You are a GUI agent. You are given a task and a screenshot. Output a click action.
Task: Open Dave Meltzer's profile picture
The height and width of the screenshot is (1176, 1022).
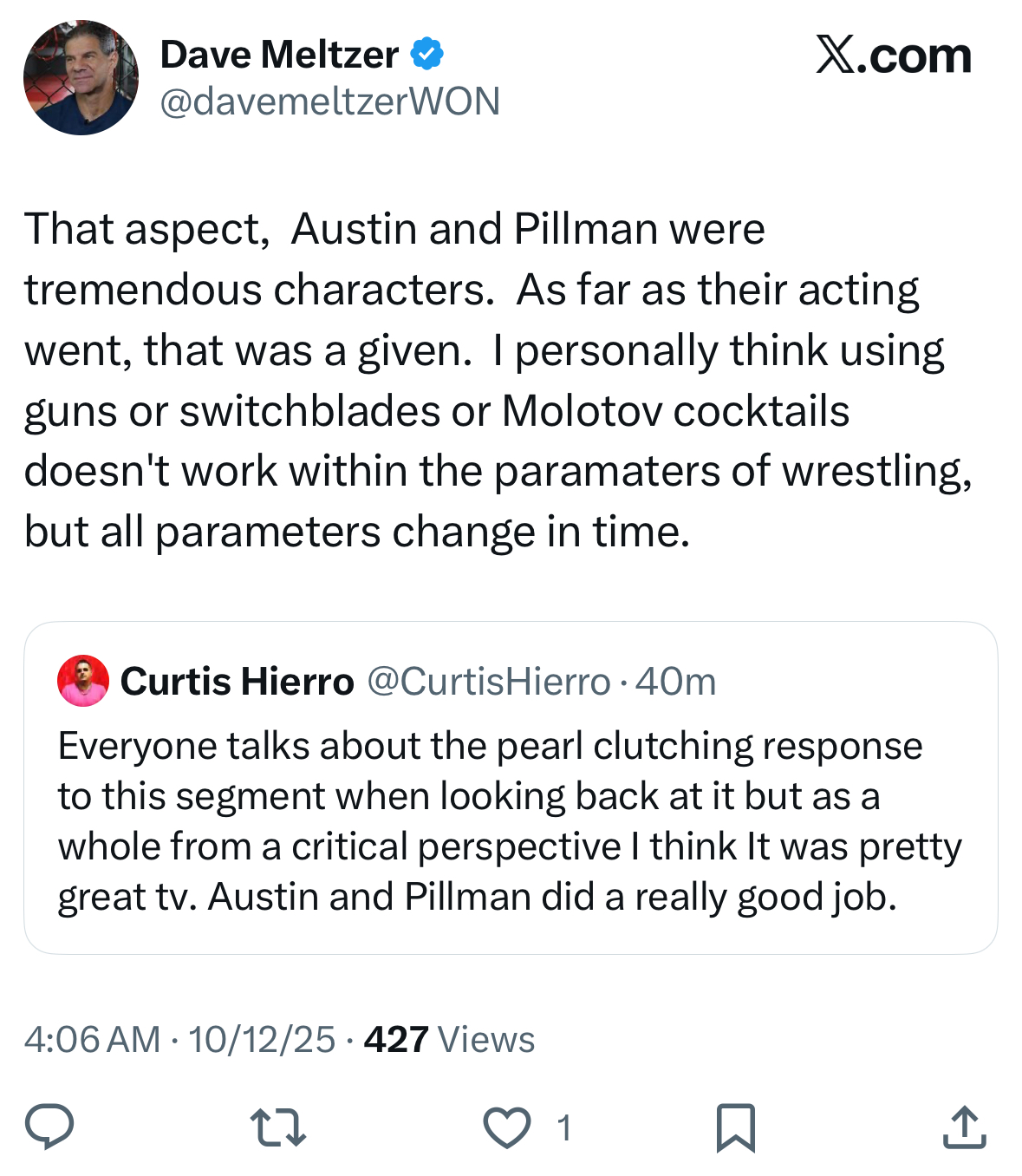click(81, 78)
